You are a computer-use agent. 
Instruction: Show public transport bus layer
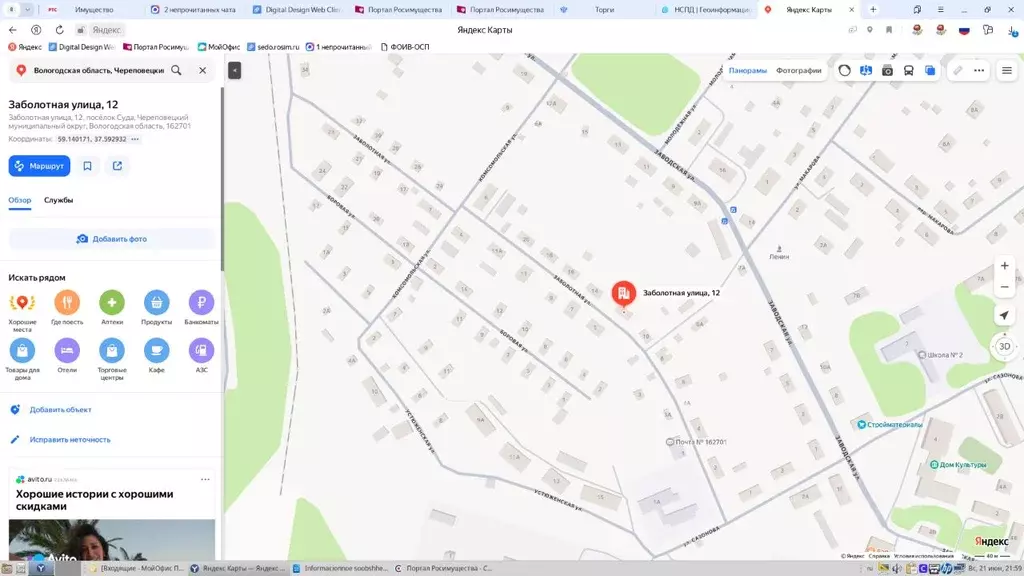coord(908,71)
